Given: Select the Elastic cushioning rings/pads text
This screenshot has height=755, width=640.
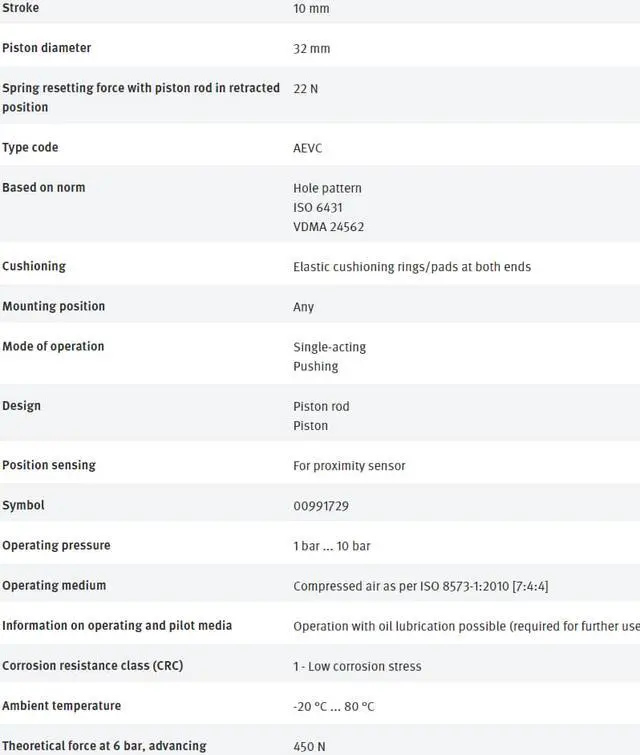Looking at the screenshot, I should coord(412,267).
